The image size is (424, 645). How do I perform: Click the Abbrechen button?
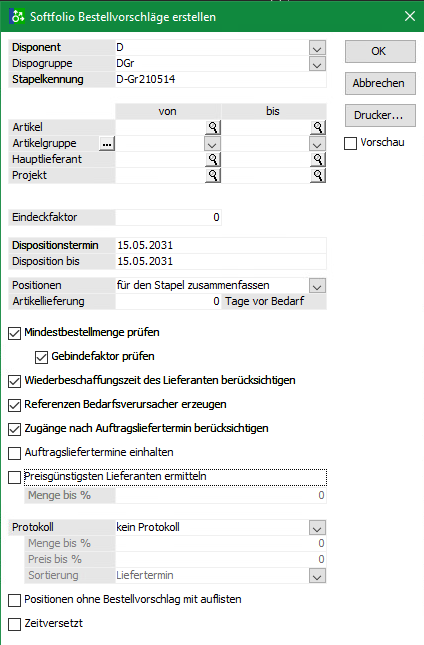pos(380,83)
